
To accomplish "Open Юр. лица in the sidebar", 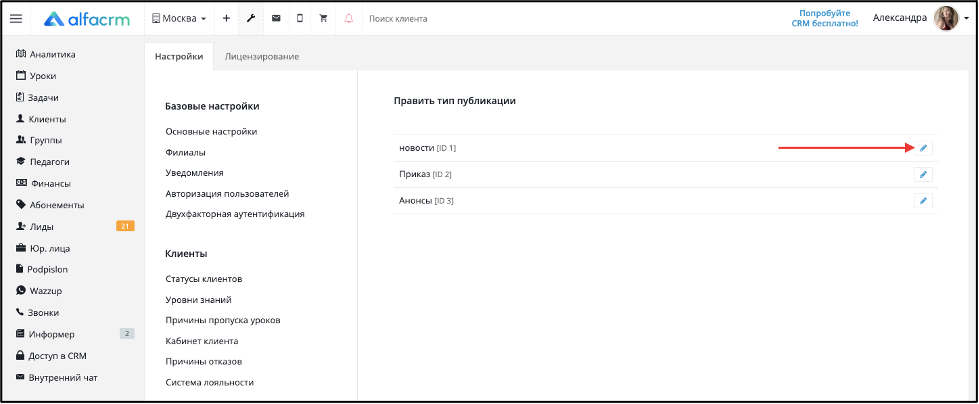I will pyautogui.click(x=42, y=249).
